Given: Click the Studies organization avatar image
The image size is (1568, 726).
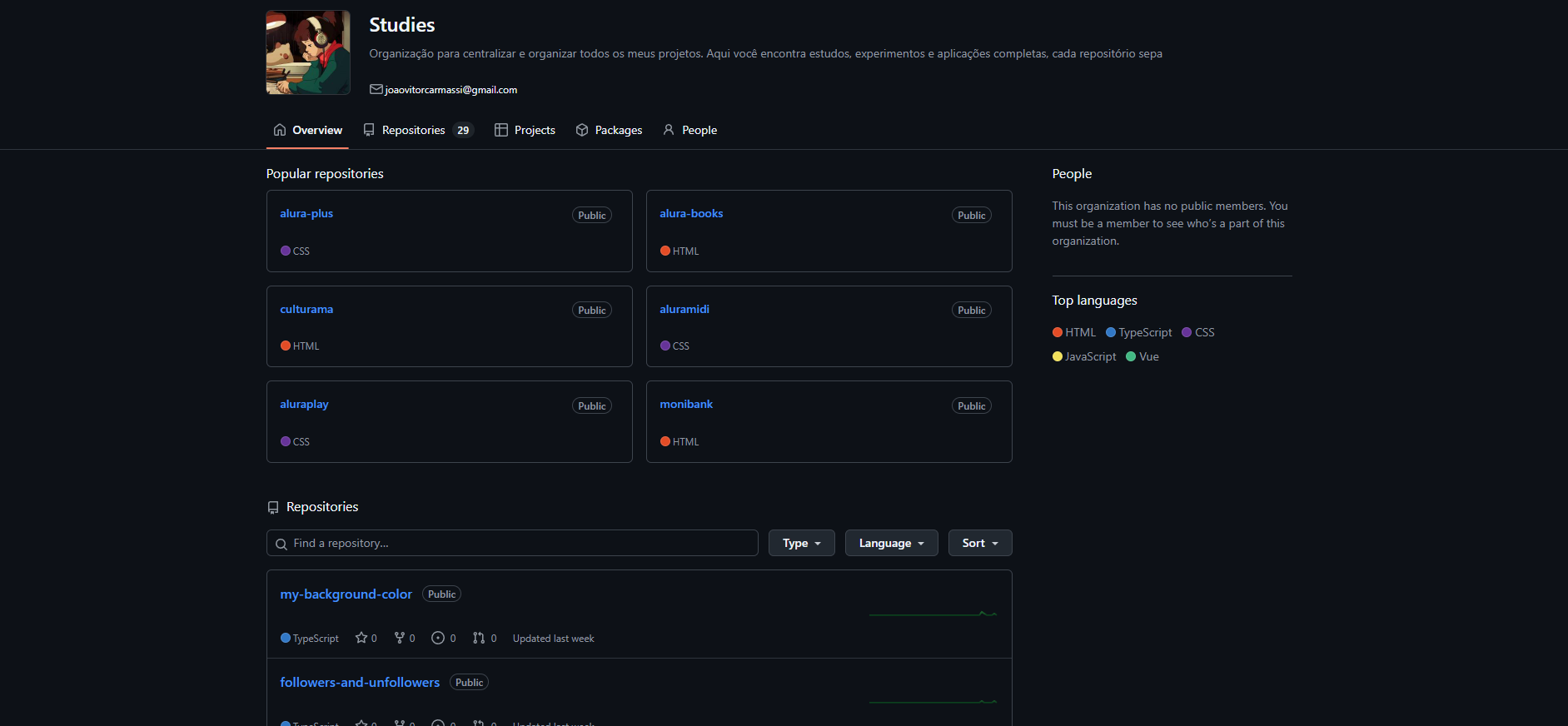Looking at the screenshot, I should tap(307, 52).
